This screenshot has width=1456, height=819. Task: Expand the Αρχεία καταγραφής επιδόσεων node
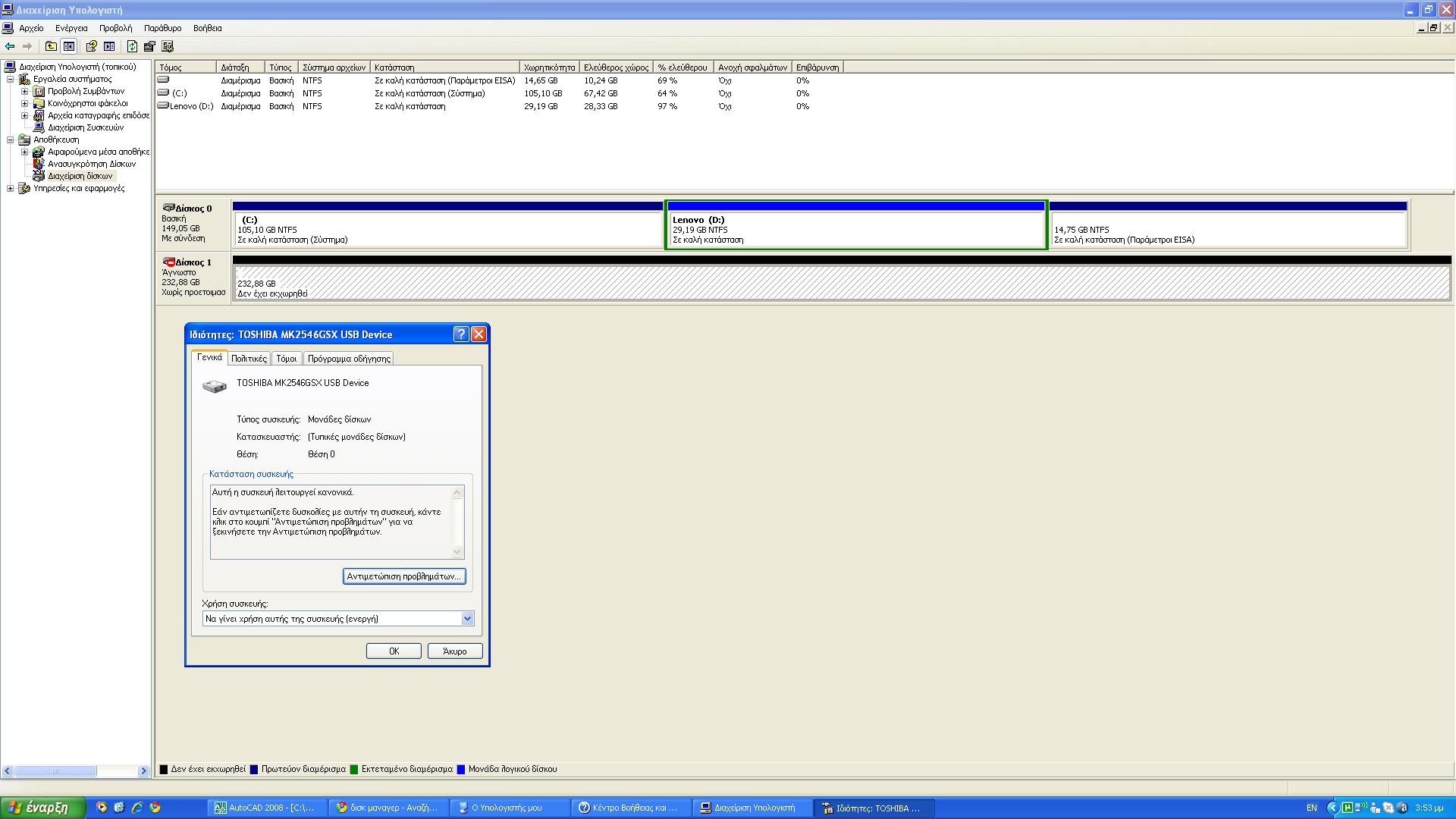pyautogui.click(x=24, y=115)
